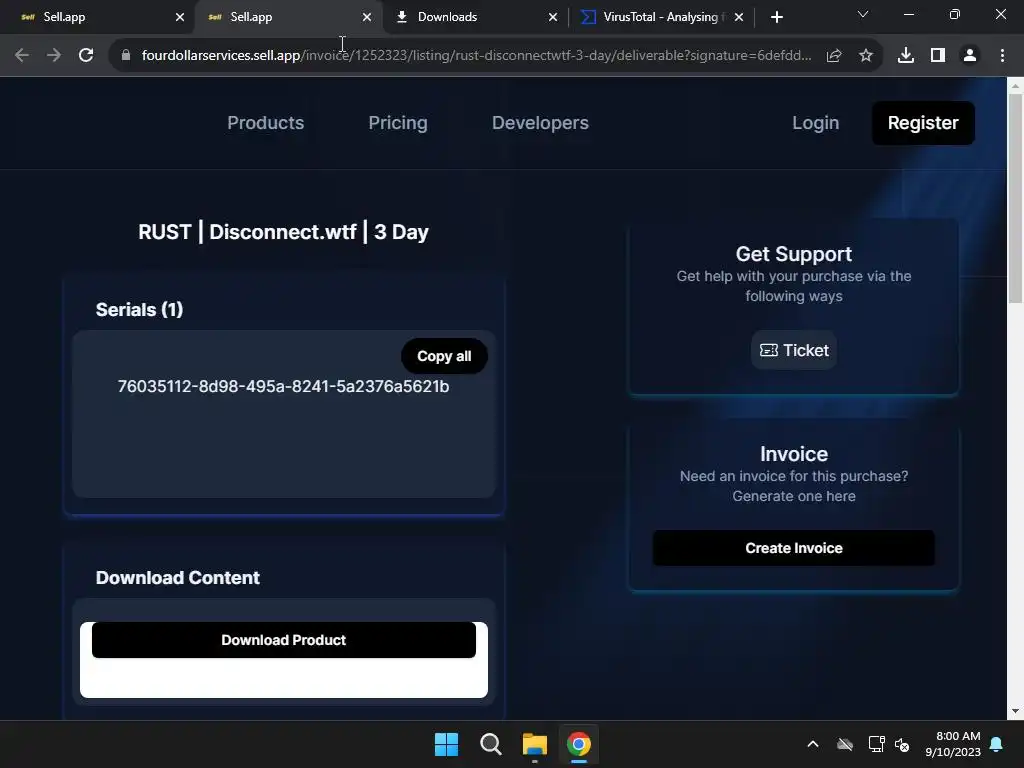Go back using browser back arrow
This screenshot has height=768, width=1024.
(x=22, y=56)
